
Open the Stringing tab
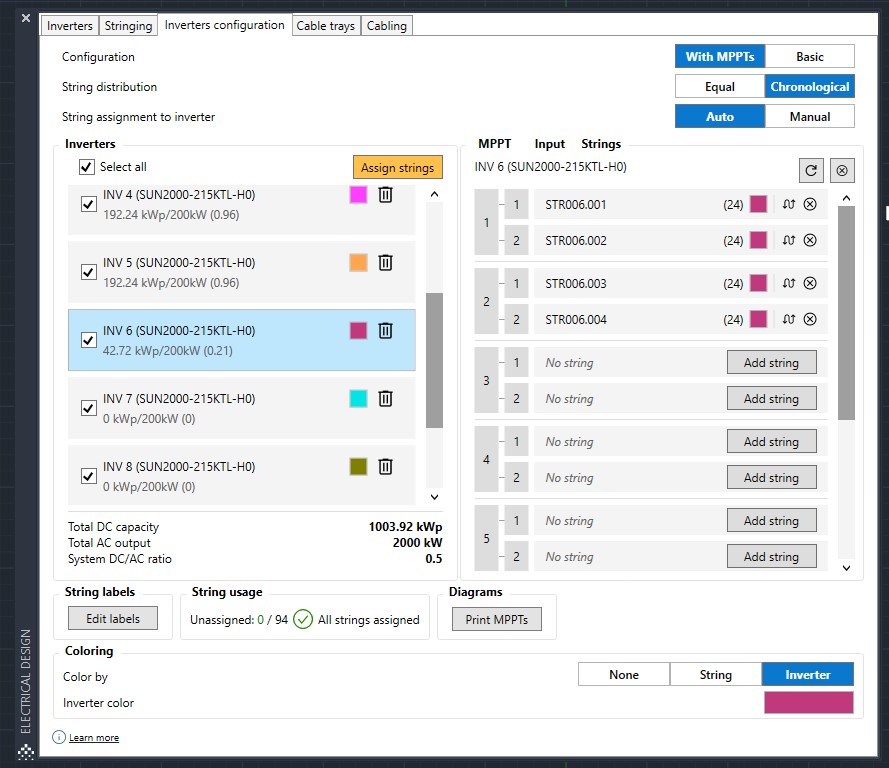click(x=128, y=26)
